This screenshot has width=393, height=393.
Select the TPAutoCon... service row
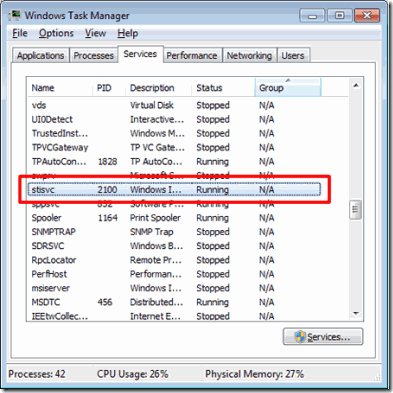pyautogui.click(x=174, y=162)
